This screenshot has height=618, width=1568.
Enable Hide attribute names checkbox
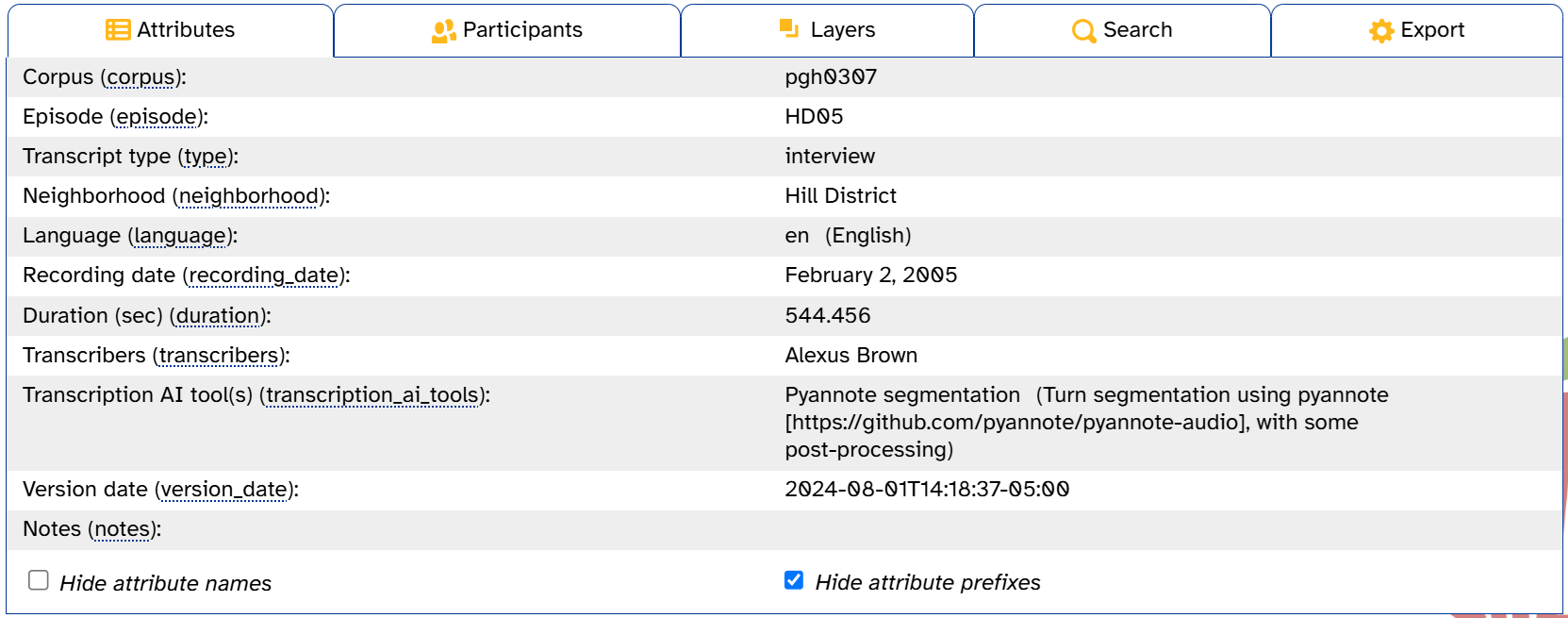coord(39,580)
